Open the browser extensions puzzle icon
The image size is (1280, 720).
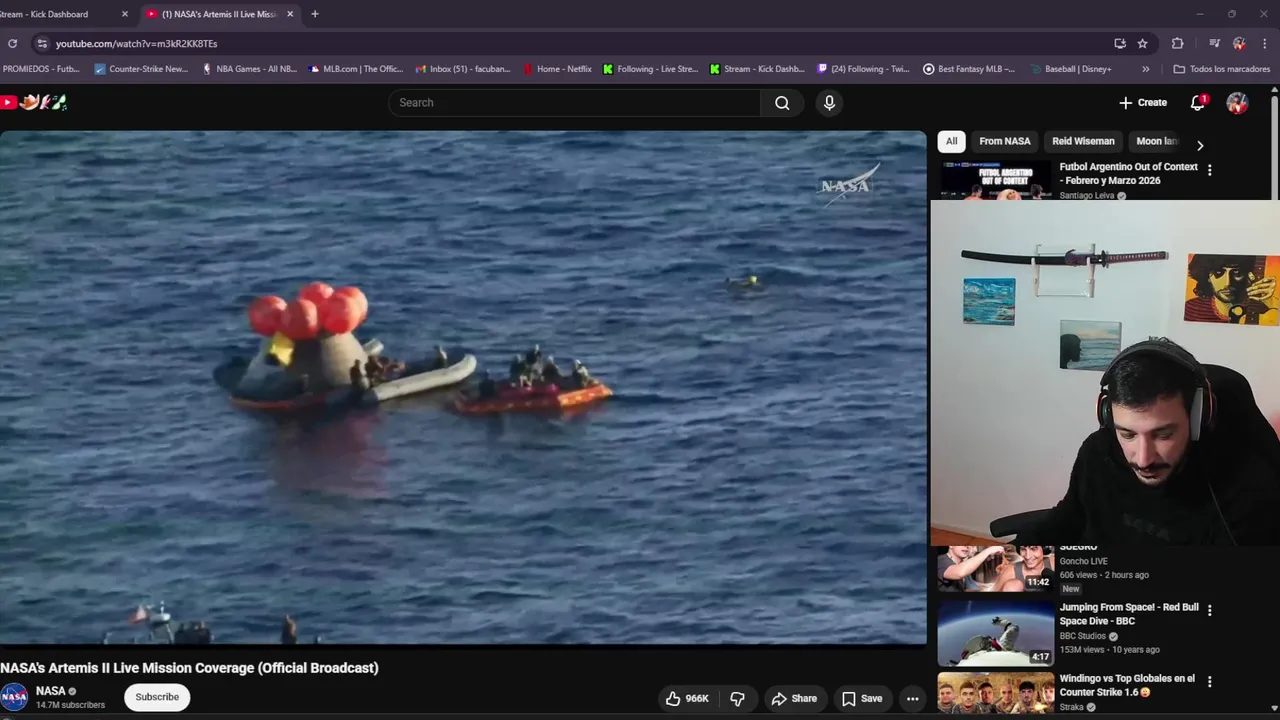1177,43
